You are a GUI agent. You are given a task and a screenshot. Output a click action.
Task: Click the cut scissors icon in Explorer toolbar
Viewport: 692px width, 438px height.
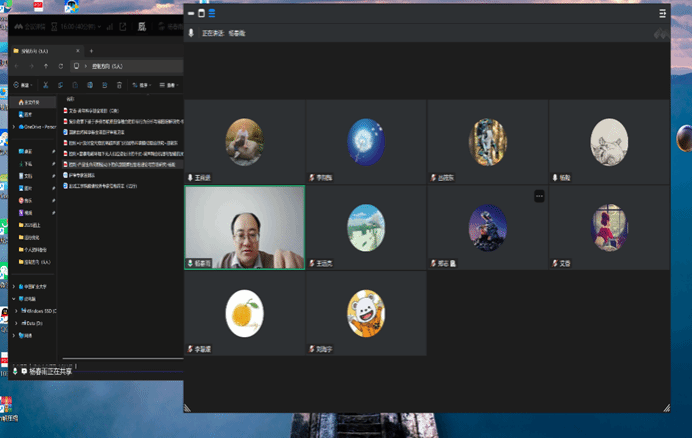pyautogui.click(x=45, y=85)
